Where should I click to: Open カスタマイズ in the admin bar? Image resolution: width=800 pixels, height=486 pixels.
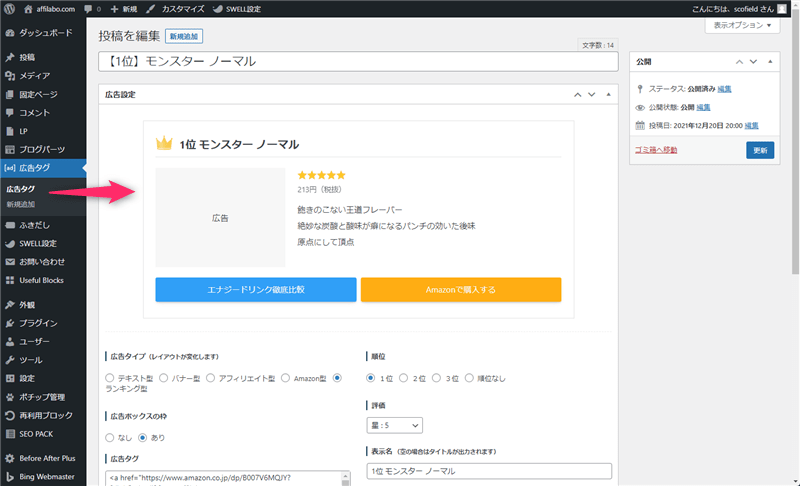pyautogui.click(x=176, y=9)
